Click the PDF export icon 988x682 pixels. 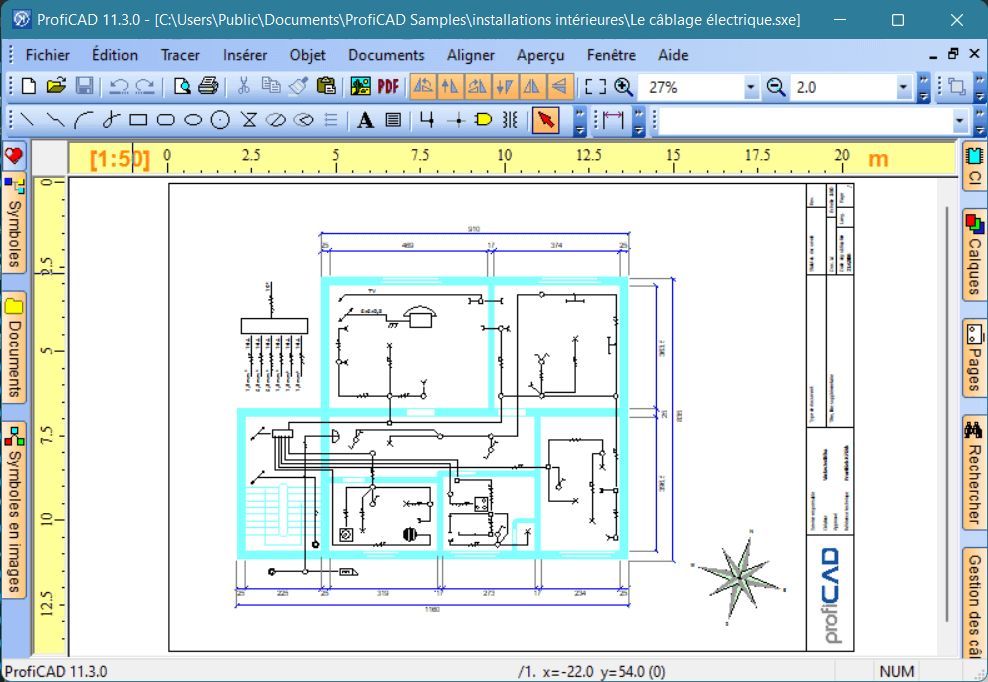388,86
